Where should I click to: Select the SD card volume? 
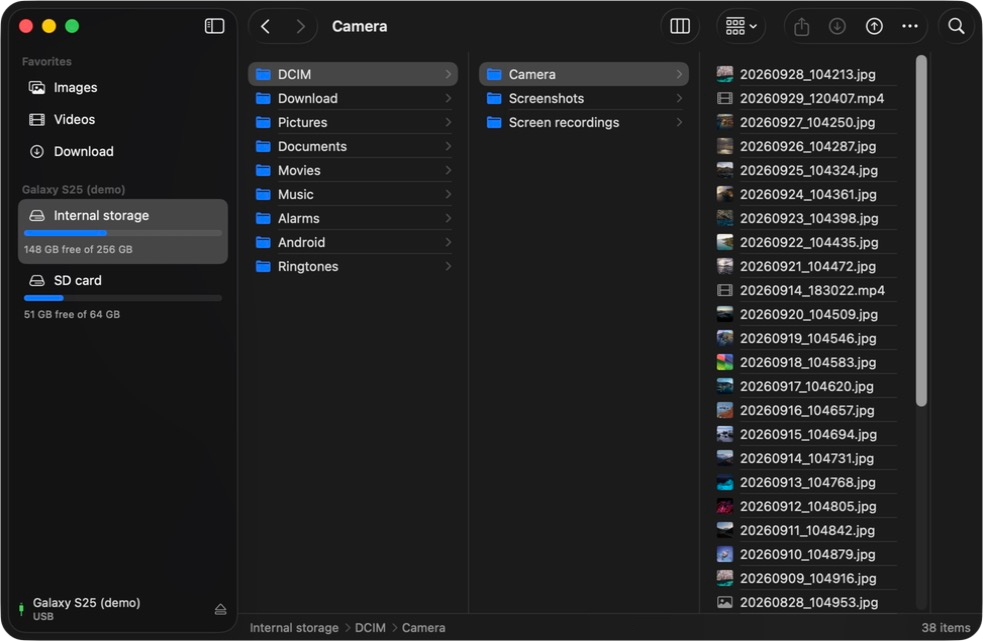point(123,296)
